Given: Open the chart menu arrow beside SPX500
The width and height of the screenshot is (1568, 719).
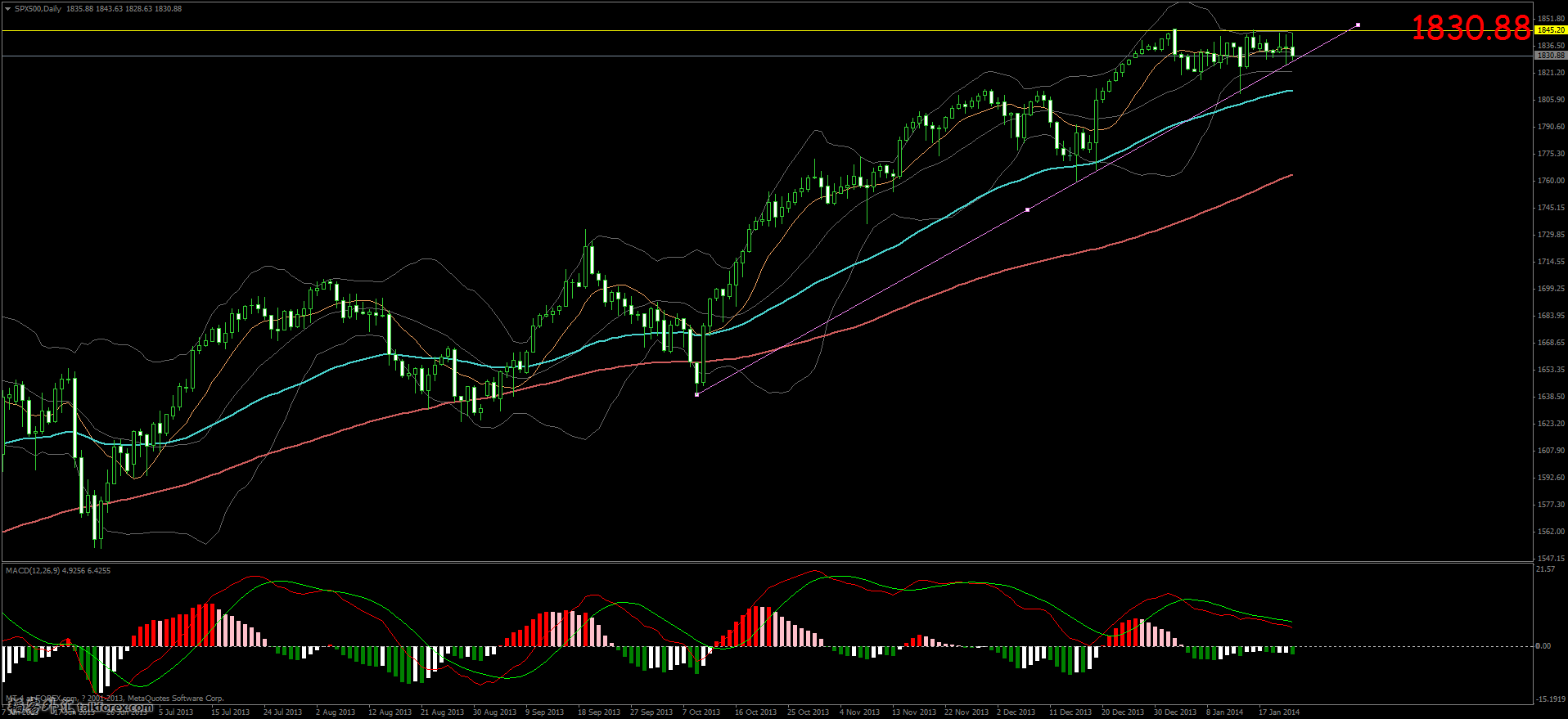Looking at the screenshot, I should click(8, 9).
